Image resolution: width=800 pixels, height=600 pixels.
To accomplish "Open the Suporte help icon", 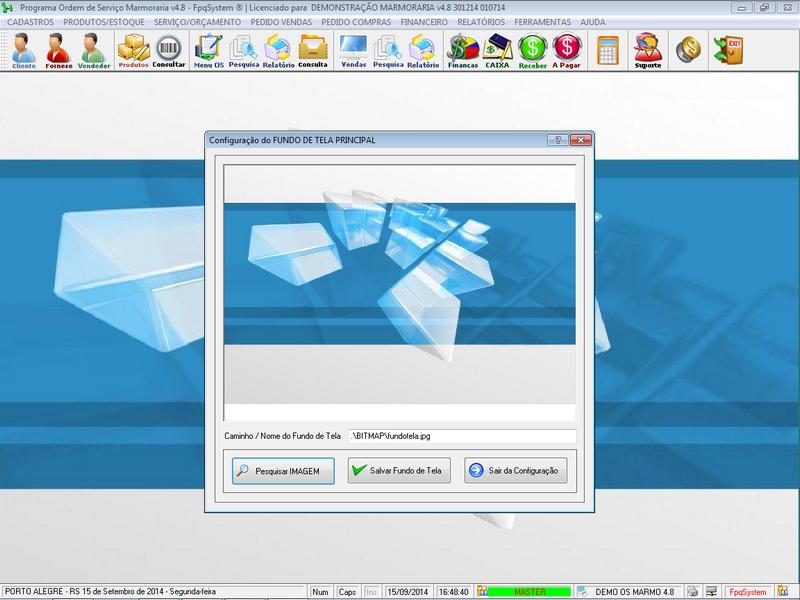I will point(647,51).
